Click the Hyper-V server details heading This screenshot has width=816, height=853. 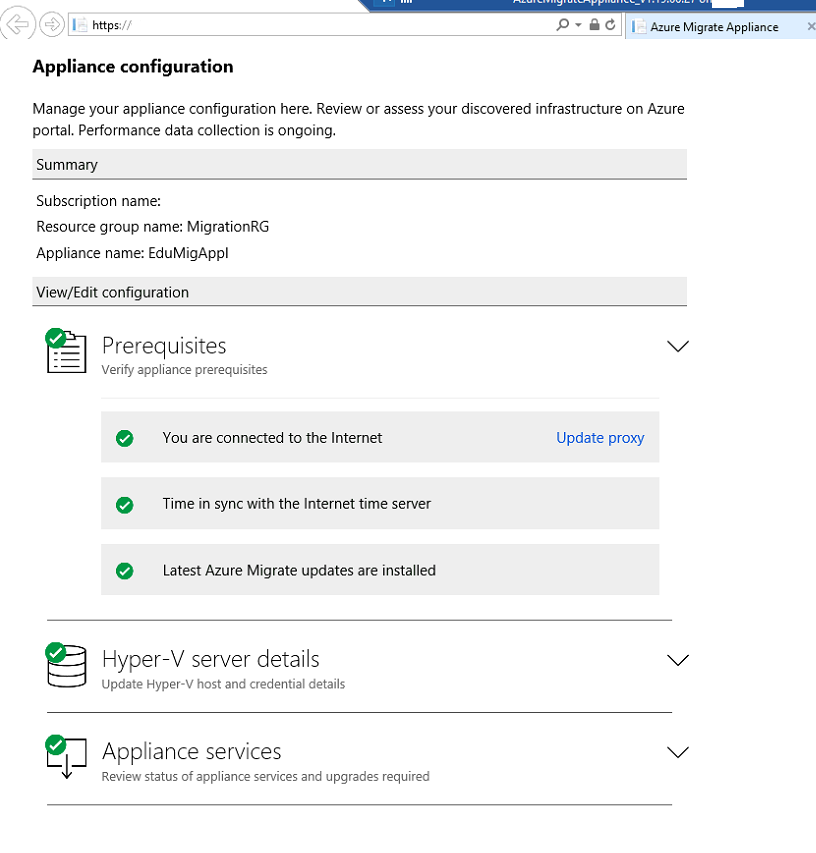(211, 660)
